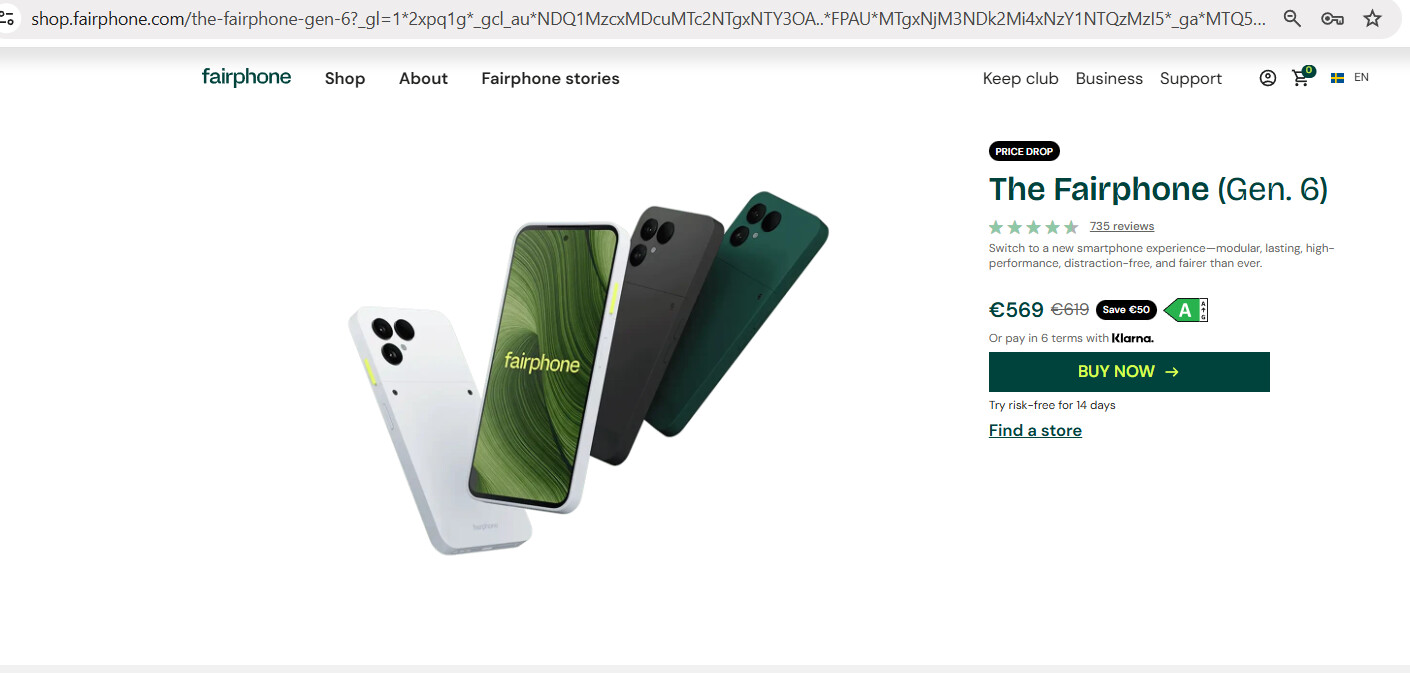Open the Business link
Screen dimensions: 1410x673
click(1109, 78)
